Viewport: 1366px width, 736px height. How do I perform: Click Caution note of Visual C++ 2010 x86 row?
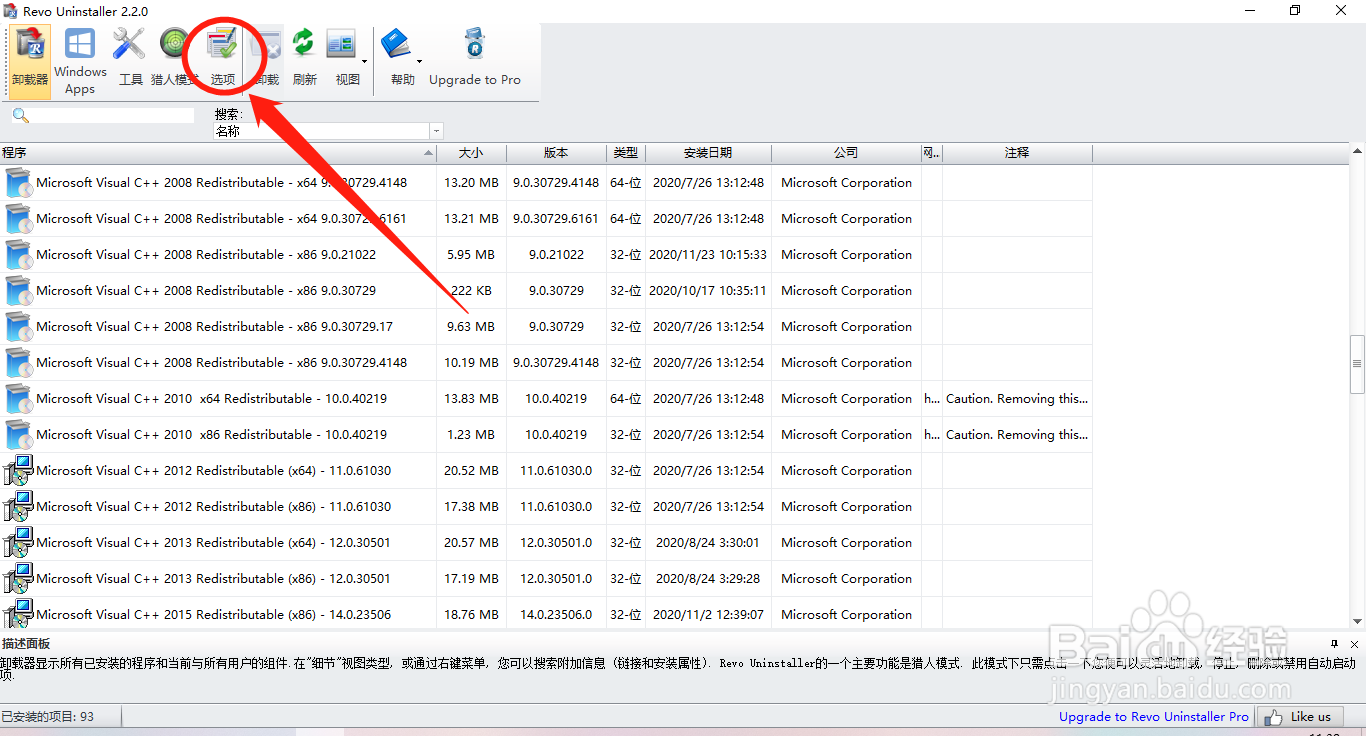click(x=1017, y=435)
